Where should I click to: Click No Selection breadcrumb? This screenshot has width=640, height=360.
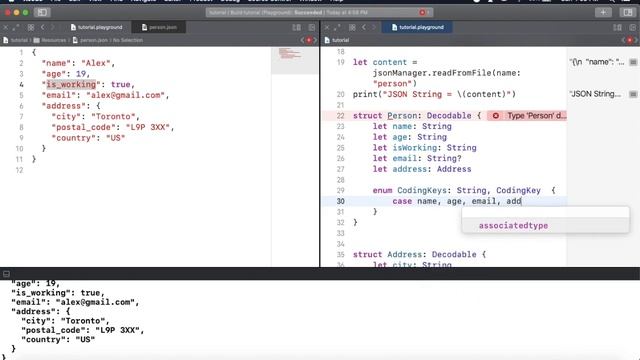[x=128, y=40]
